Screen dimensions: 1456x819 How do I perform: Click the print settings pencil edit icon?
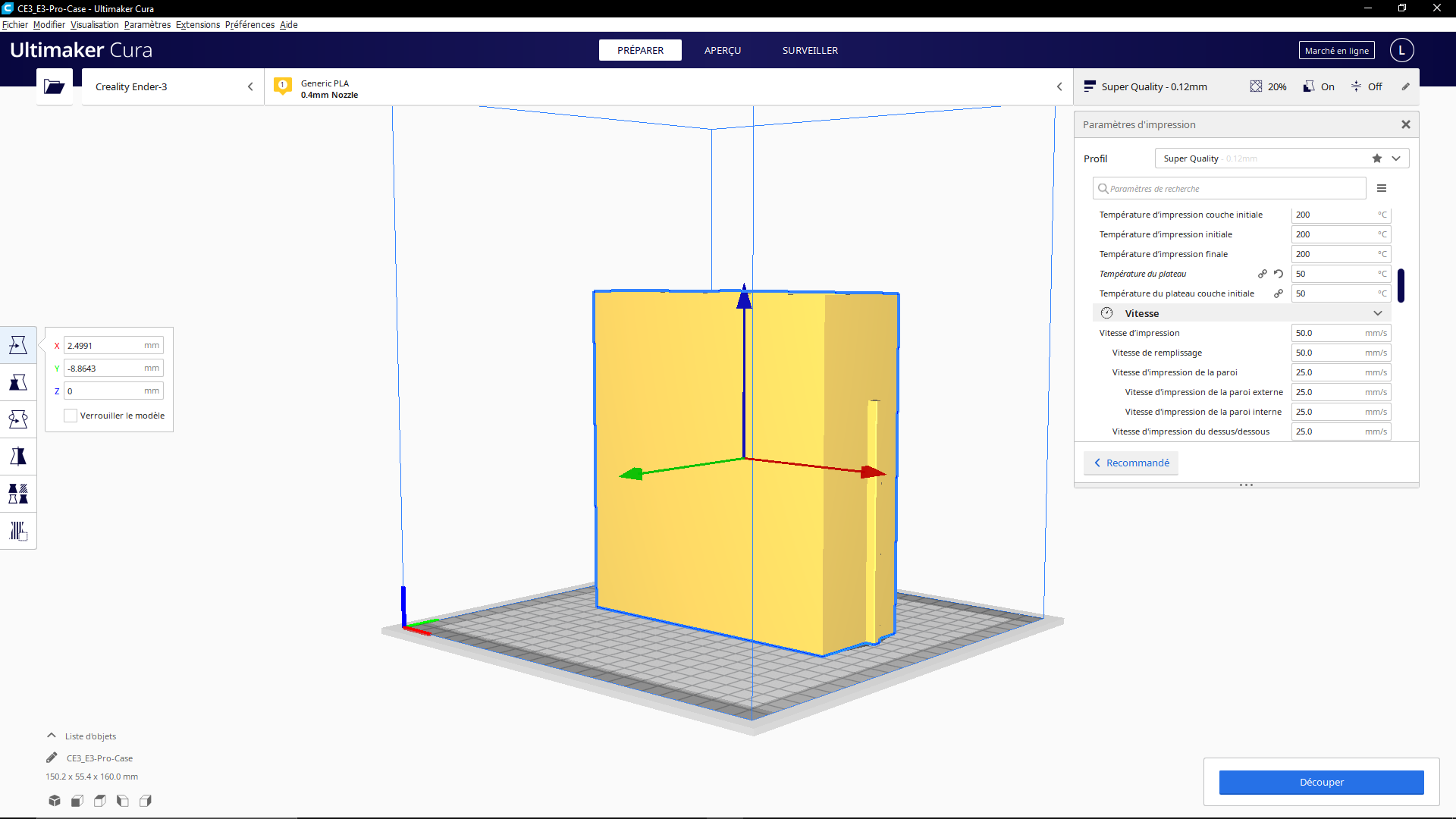[x=1405, y=86]
